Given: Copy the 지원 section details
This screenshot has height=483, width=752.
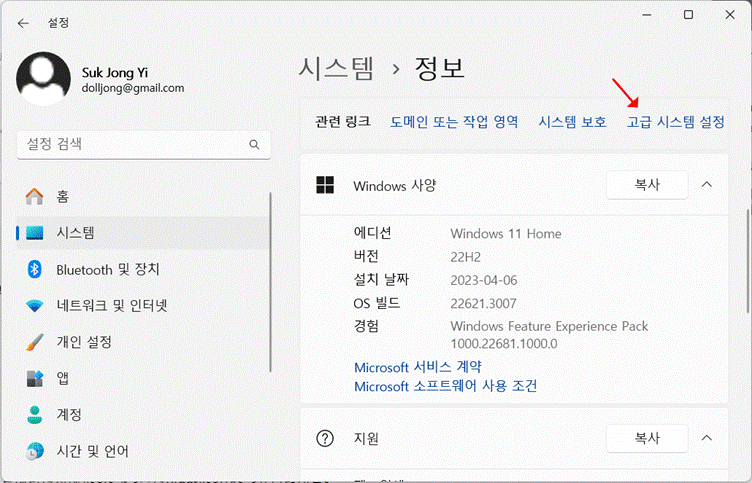Looking at the screenshot, I should point(647,438).
